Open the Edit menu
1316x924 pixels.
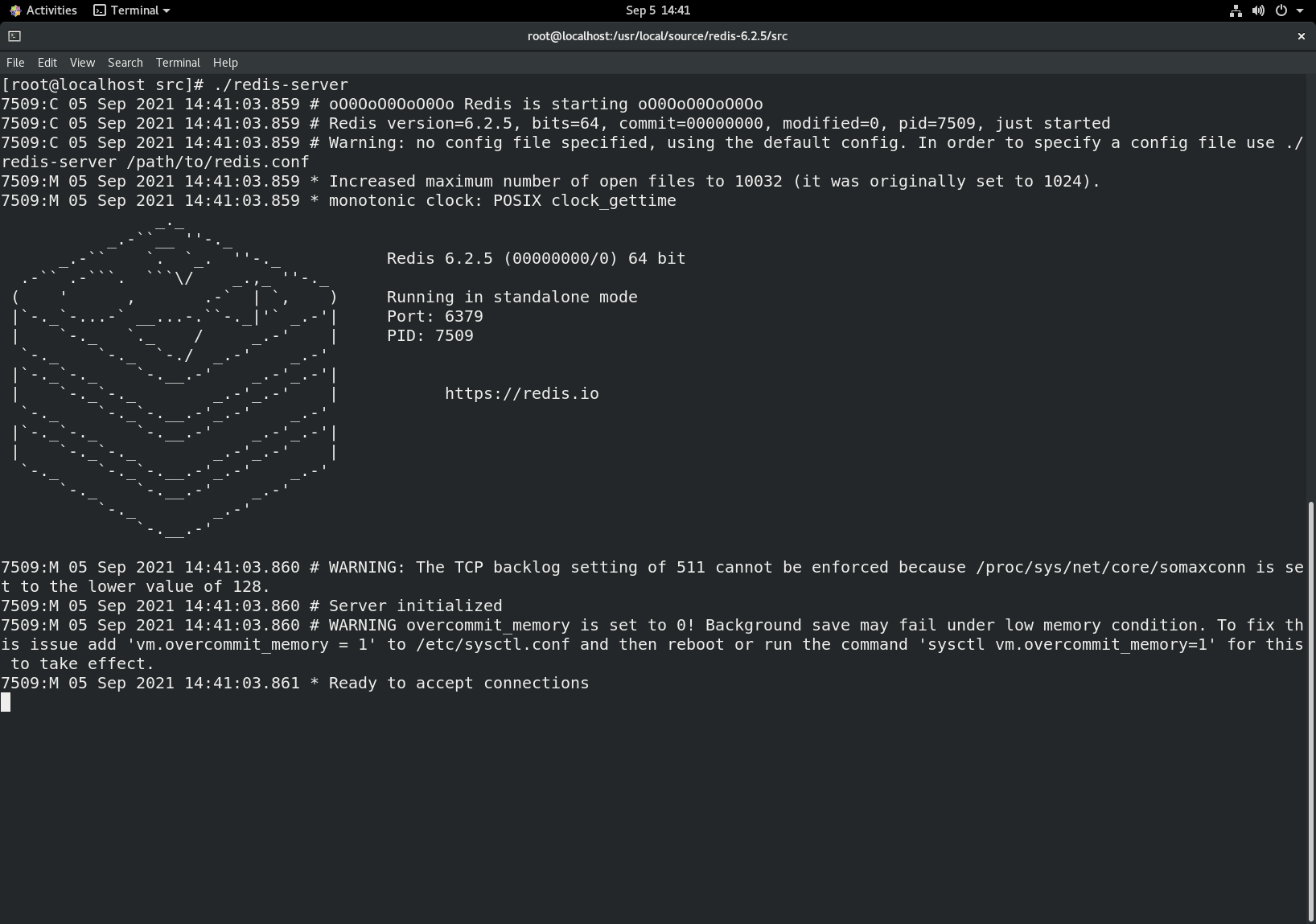(47, 62)
